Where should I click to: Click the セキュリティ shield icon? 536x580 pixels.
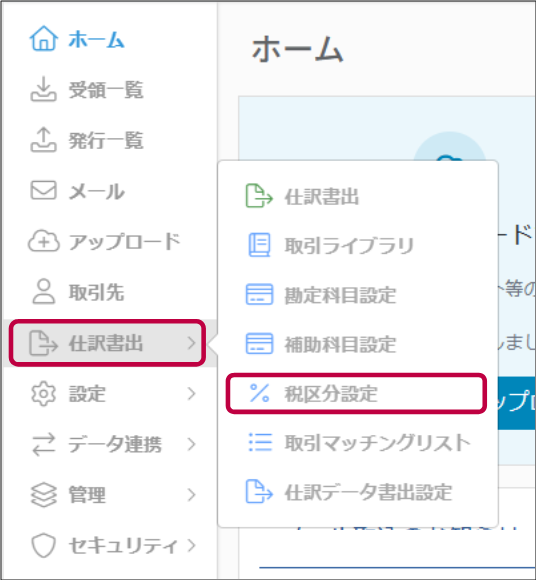click(44, 545)
